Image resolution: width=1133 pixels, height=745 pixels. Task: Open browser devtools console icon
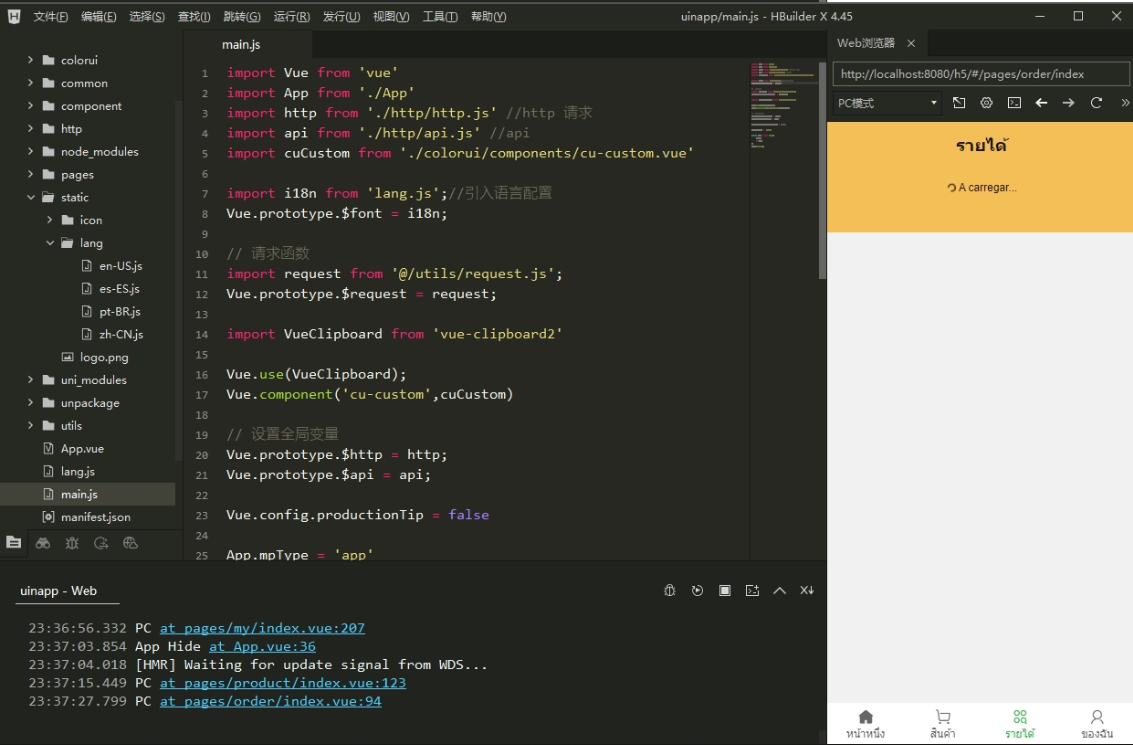click(1014, 103)
